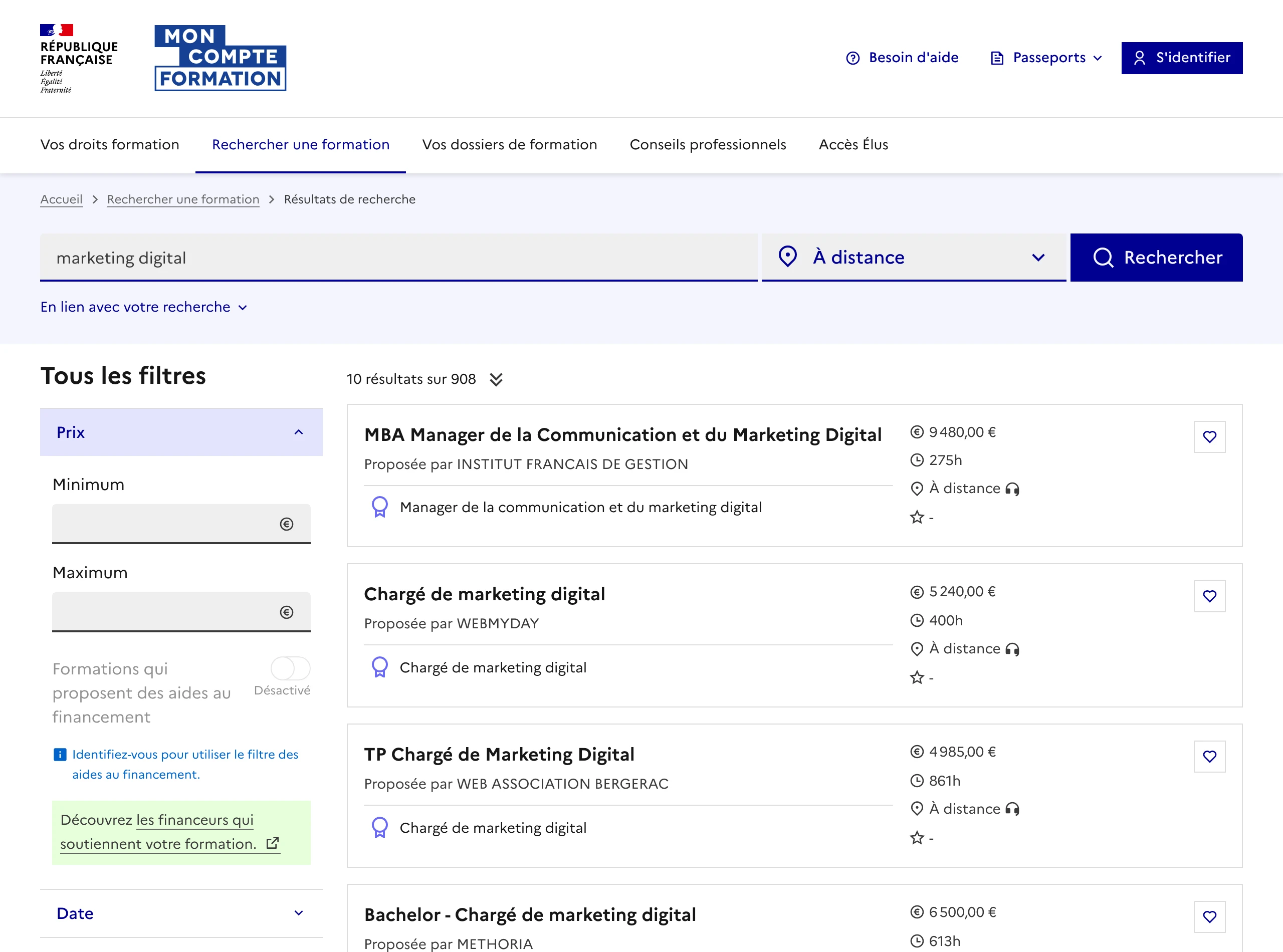Click Proposée par INSTITUT FRANCAIS DE GESTION
Image resolution: width=1283 pixels, height=952 pixels.
coord(526,464)
